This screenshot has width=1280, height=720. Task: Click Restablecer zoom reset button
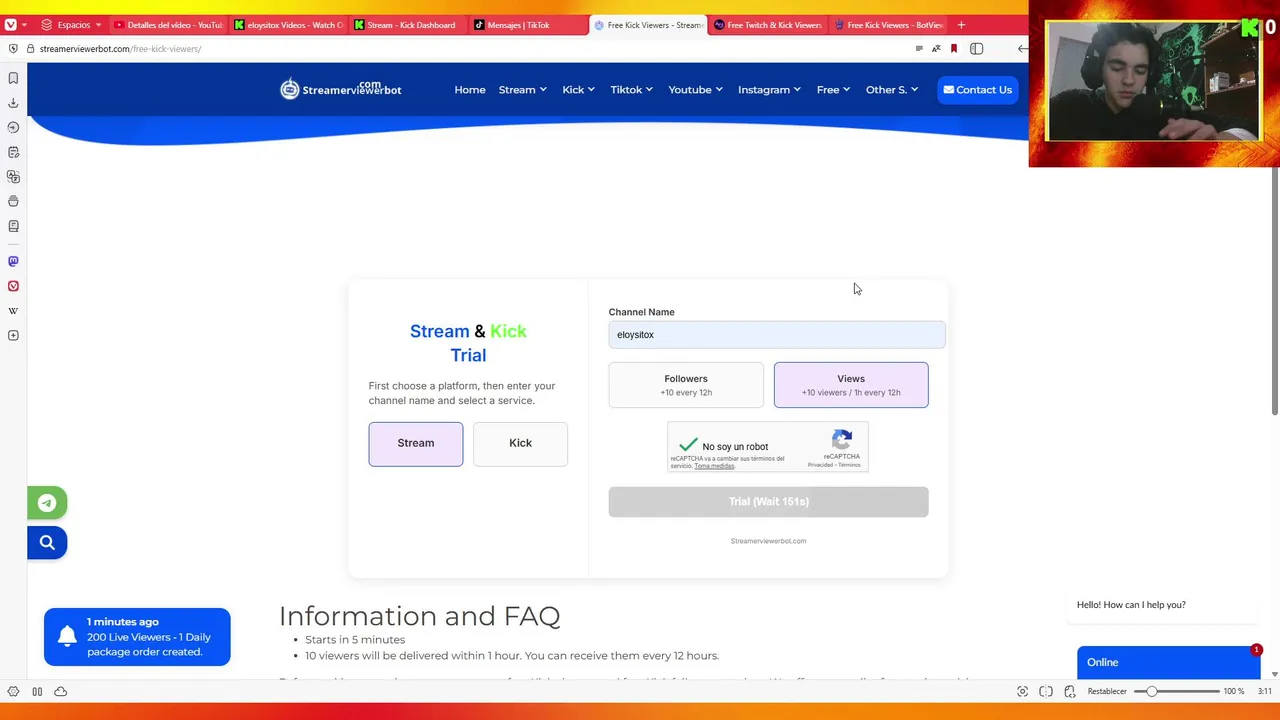click(1107, 692)
